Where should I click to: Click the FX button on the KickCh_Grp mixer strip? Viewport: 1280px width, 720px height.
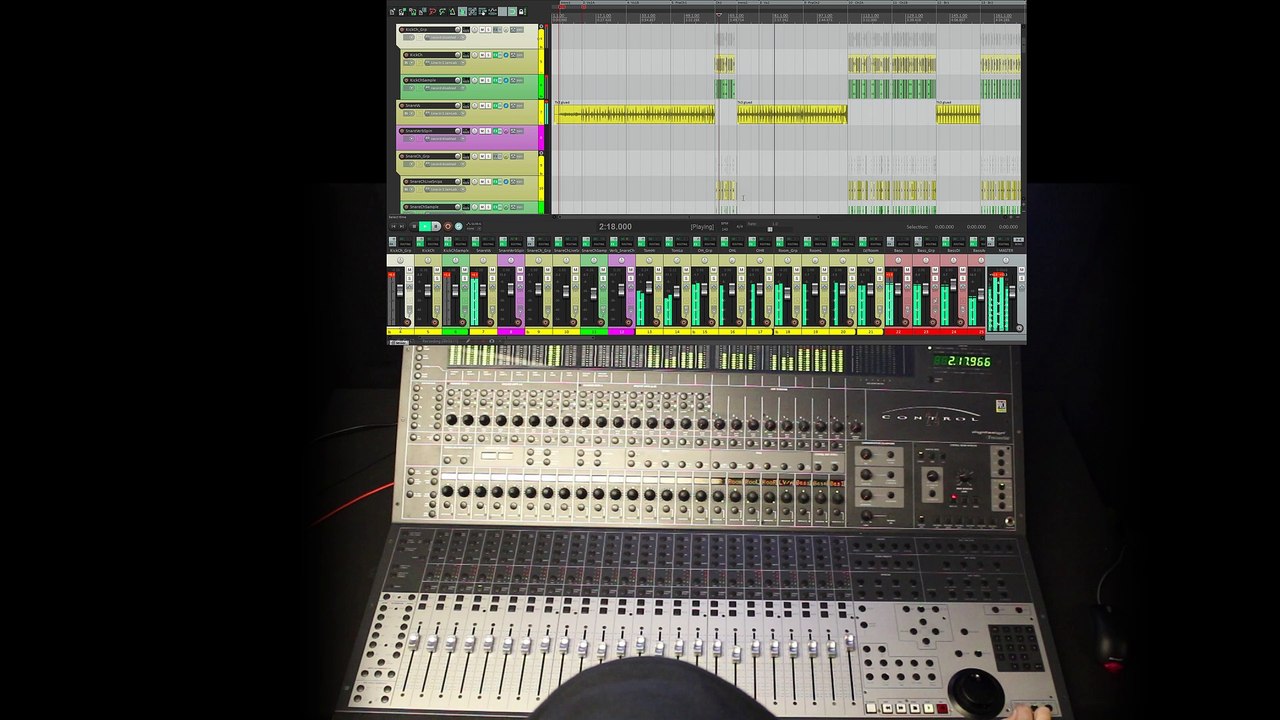coord(392,242)
